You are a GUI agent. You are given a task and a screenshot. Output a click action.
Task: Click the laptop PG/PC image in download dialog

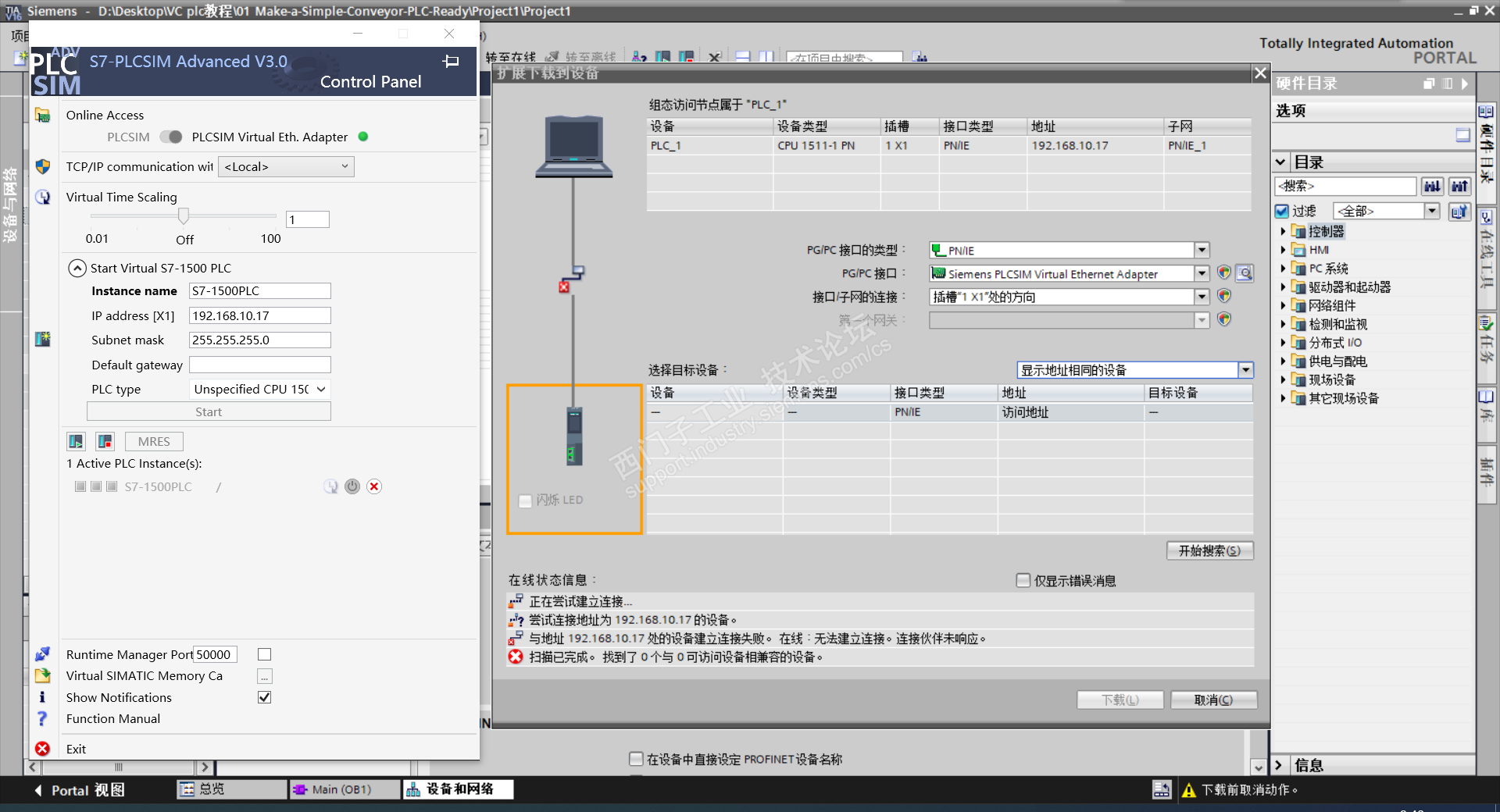pyautogui.click(x=573, y=146)
